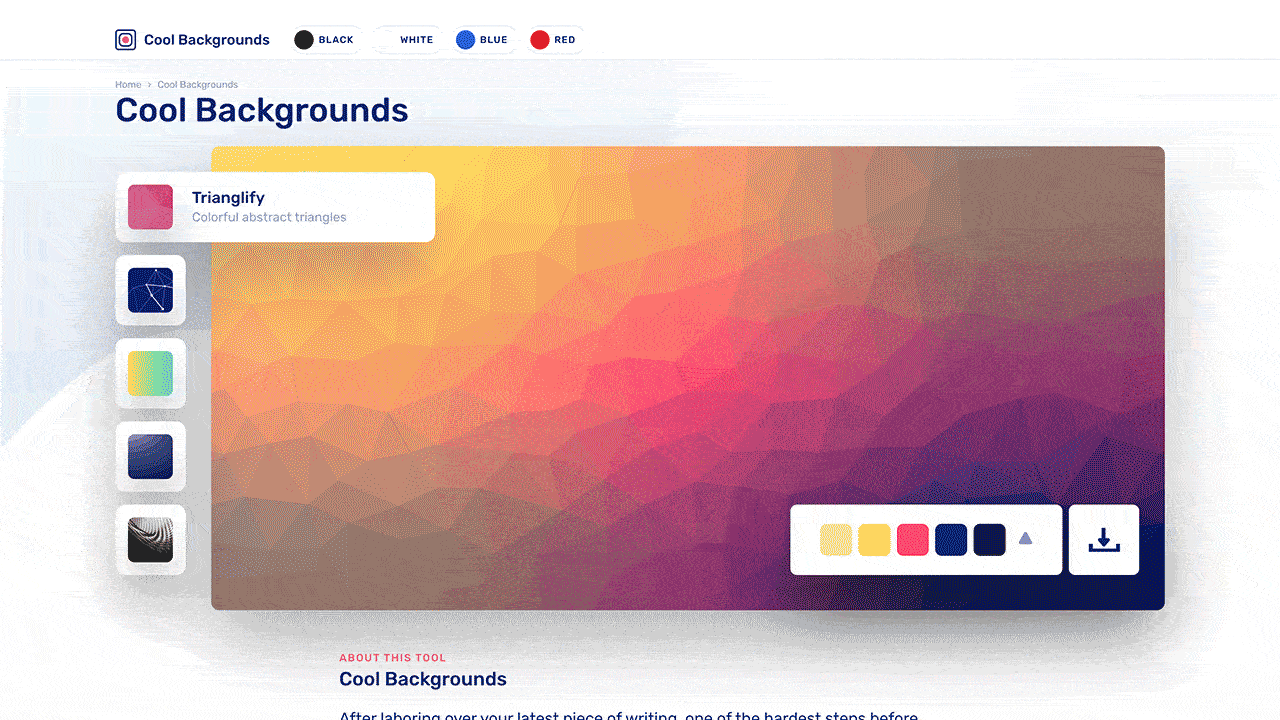Select the constellation background thumbnail
The width and height of the screenshot is (1280, 720).
(x=150, y=290)
